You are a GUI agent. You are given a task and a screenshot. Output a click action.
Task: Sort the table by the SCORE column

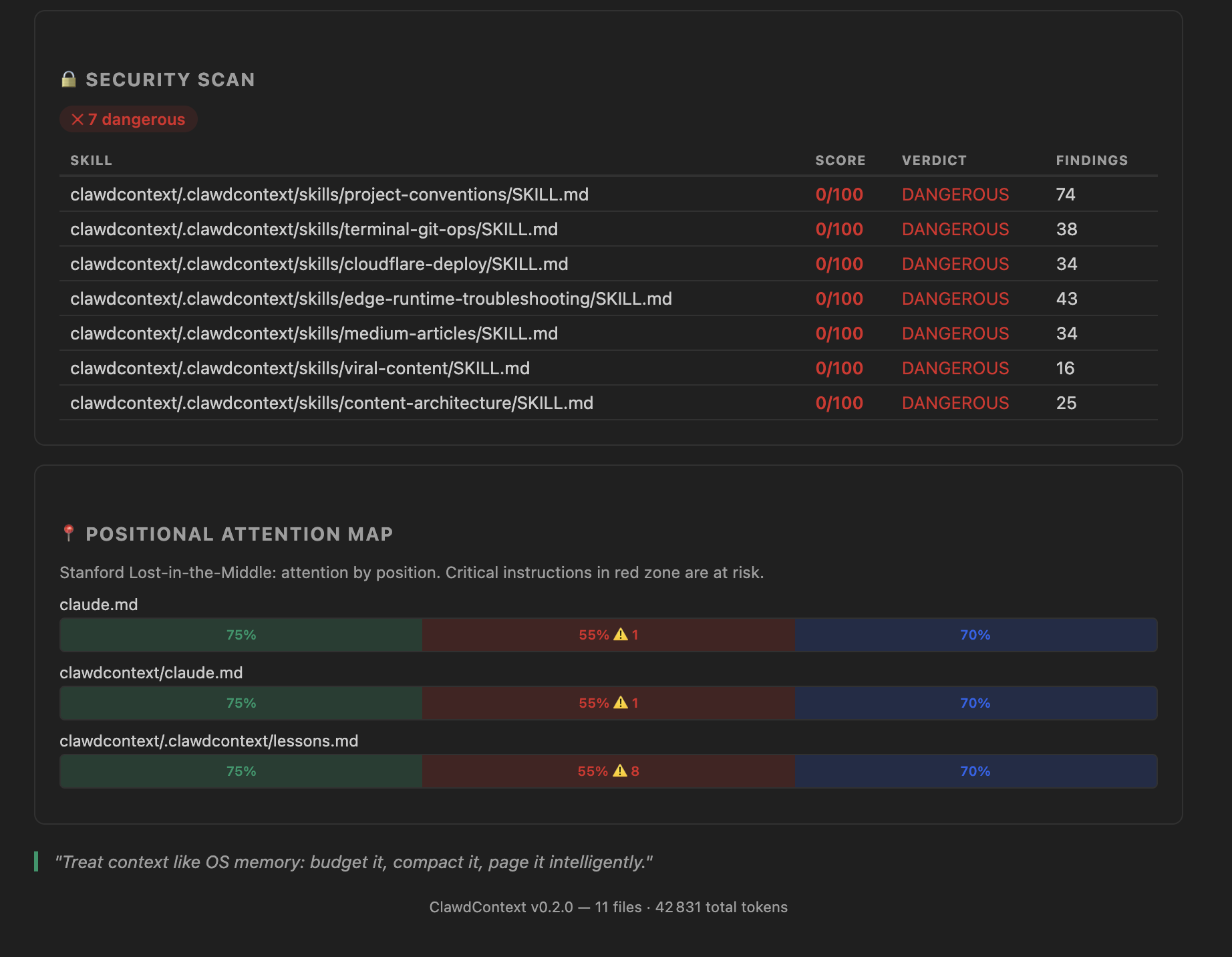840,160
